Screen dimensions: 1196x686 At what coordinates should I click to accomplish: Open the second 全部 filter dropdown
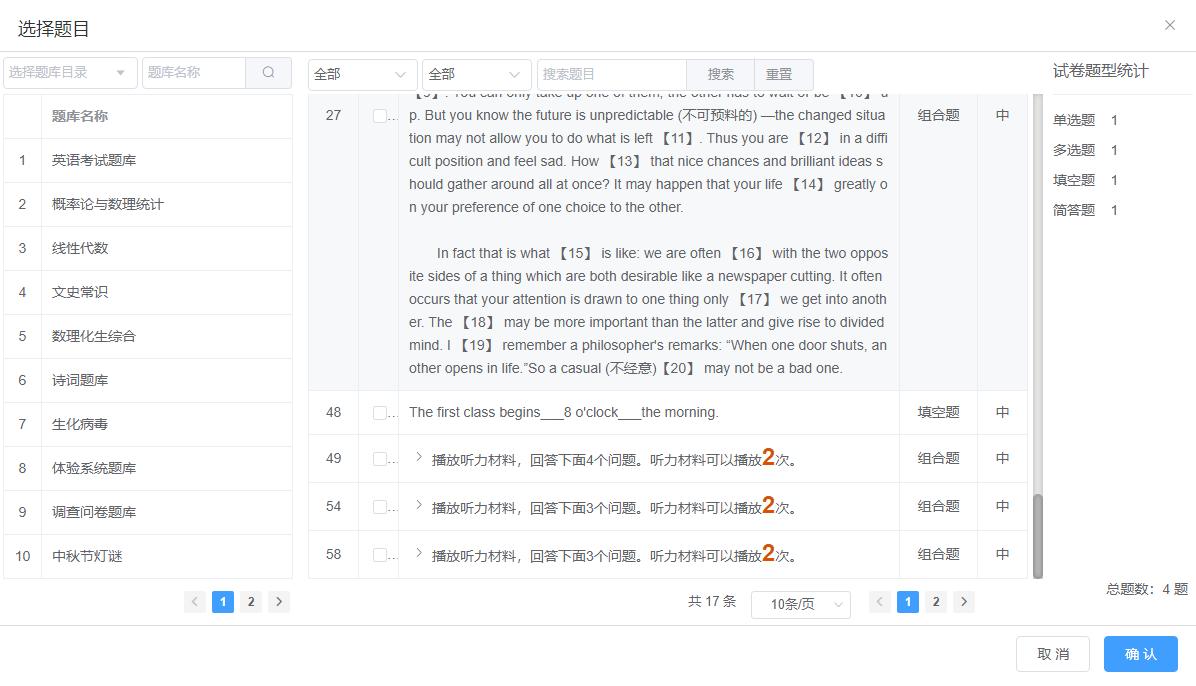(476, 73)
